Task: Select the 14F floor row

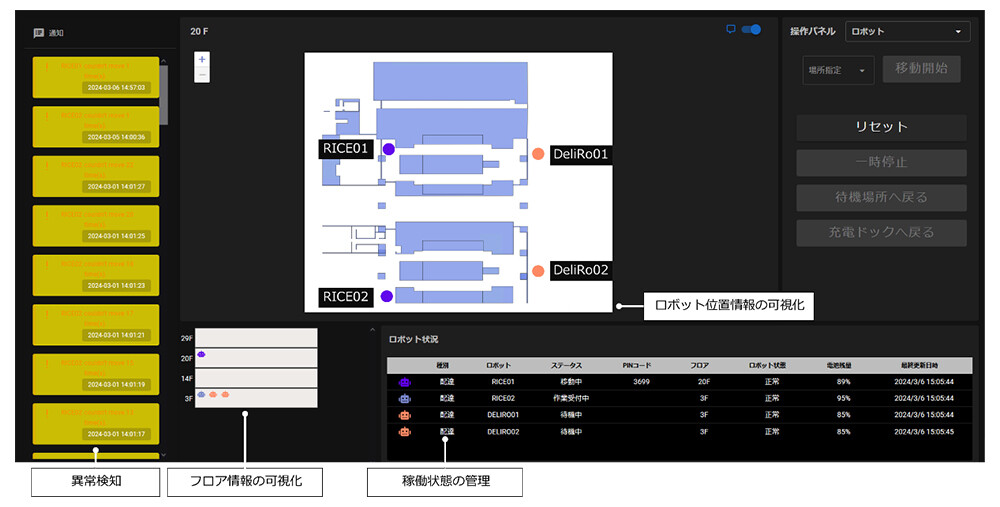Action: 256,378
